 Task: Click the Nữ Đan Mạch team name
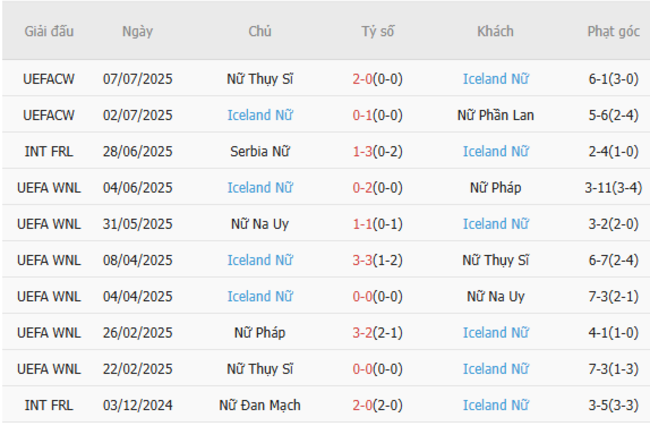click(260, 405)
